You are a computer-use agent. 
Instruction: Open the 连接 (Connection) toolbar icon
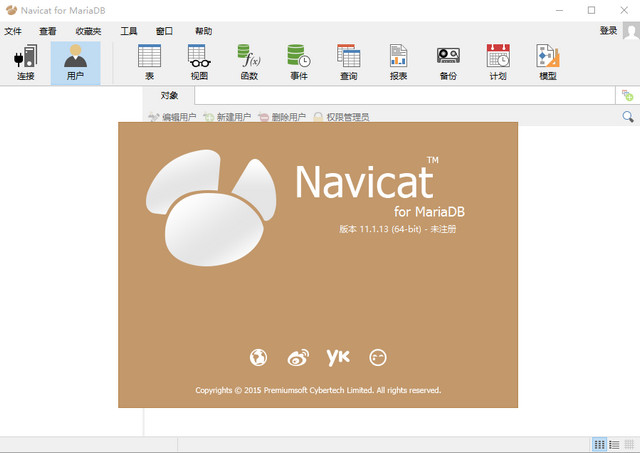tap(26, 62)
